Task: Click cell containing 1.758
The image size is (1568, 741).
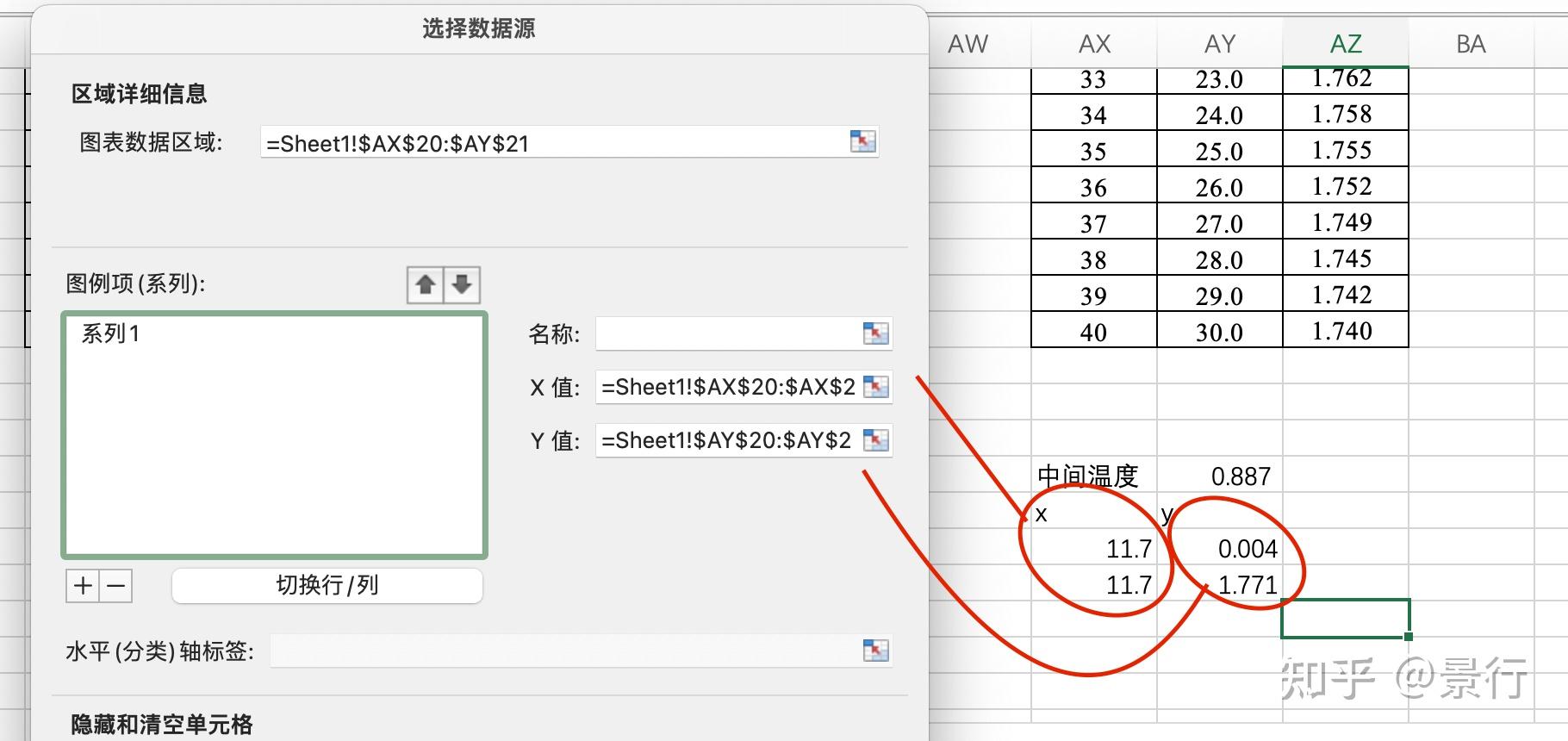Action: [x=1346, y=113]
